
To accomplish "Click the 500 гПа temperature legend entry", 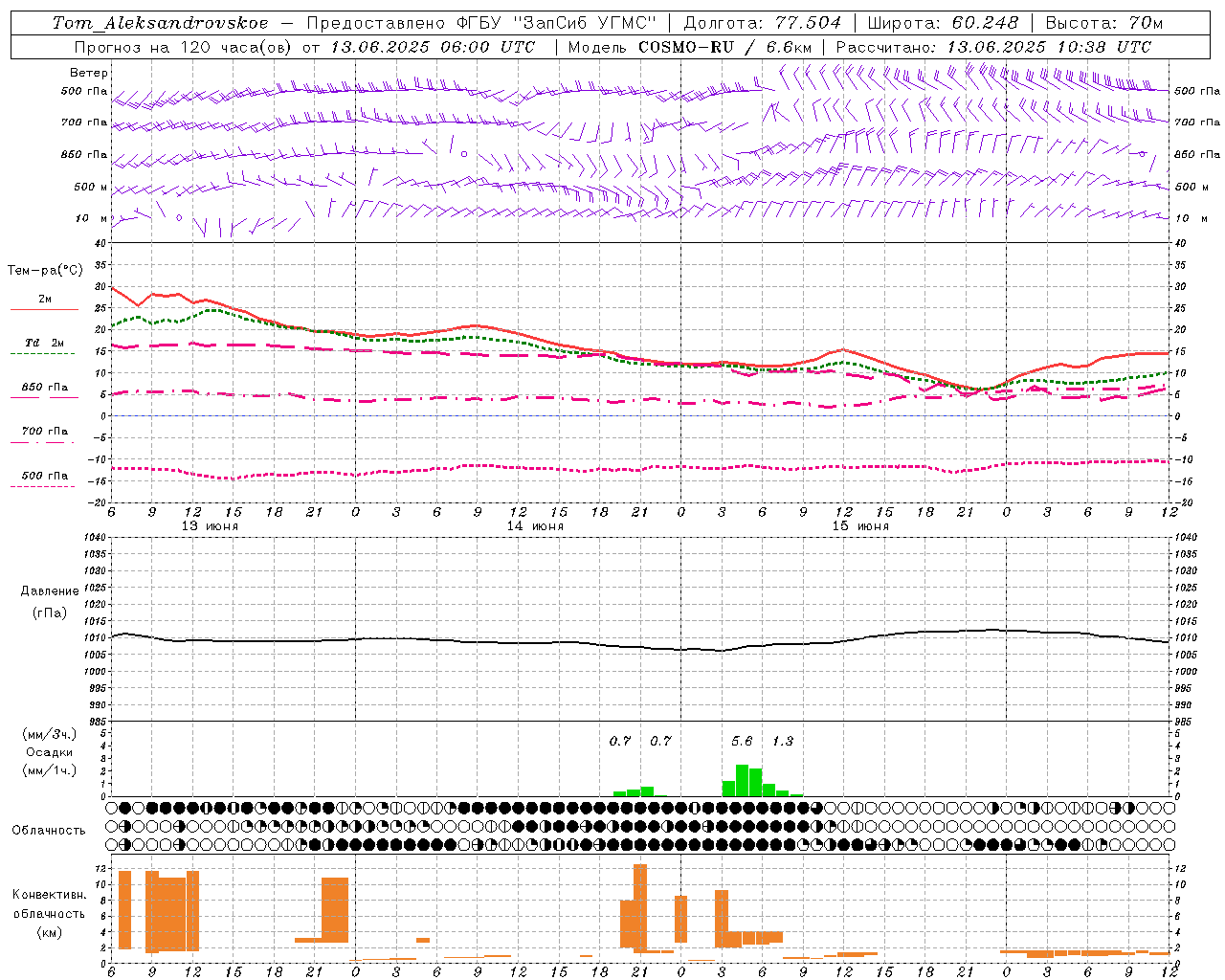I will 45,476.
